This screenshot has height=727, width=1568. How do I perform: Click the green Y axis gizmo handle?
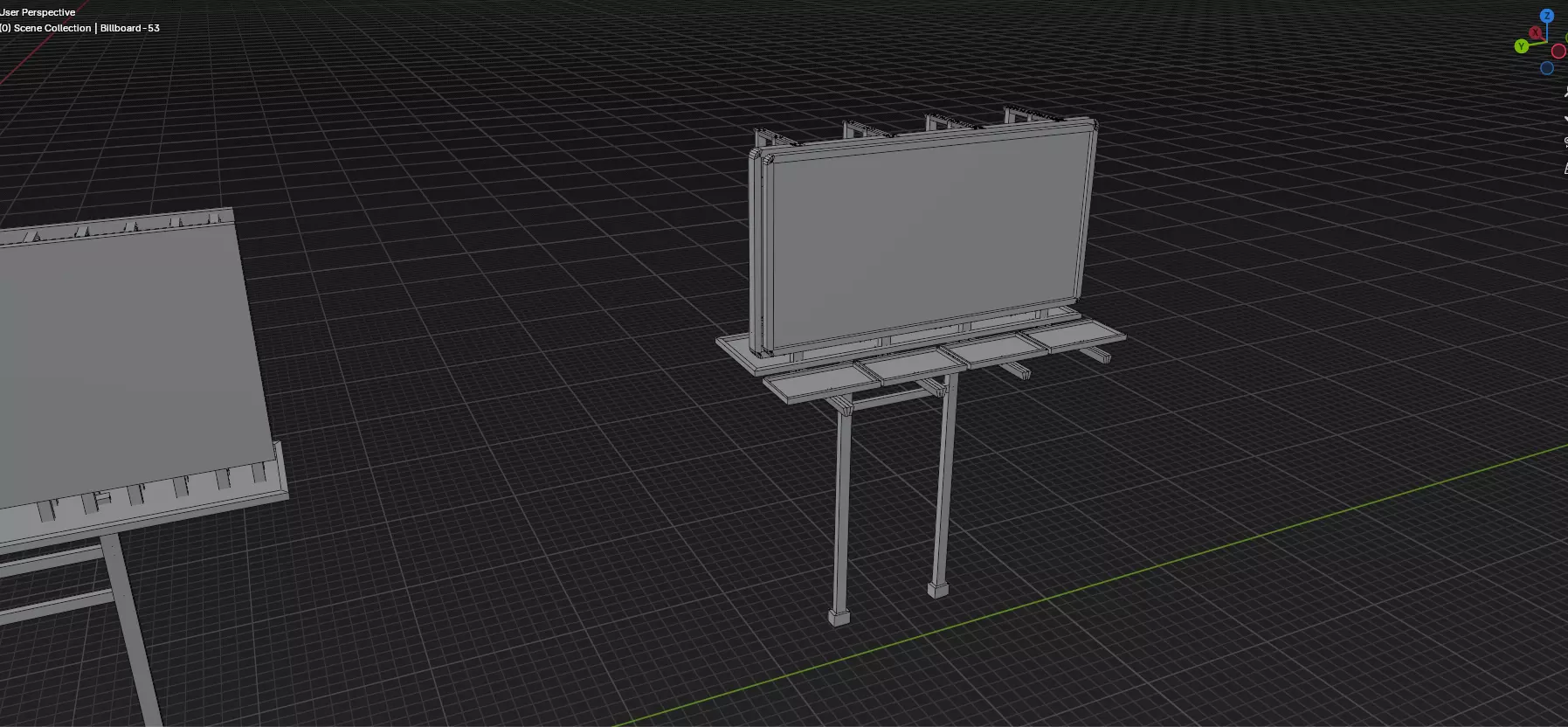1522,46
